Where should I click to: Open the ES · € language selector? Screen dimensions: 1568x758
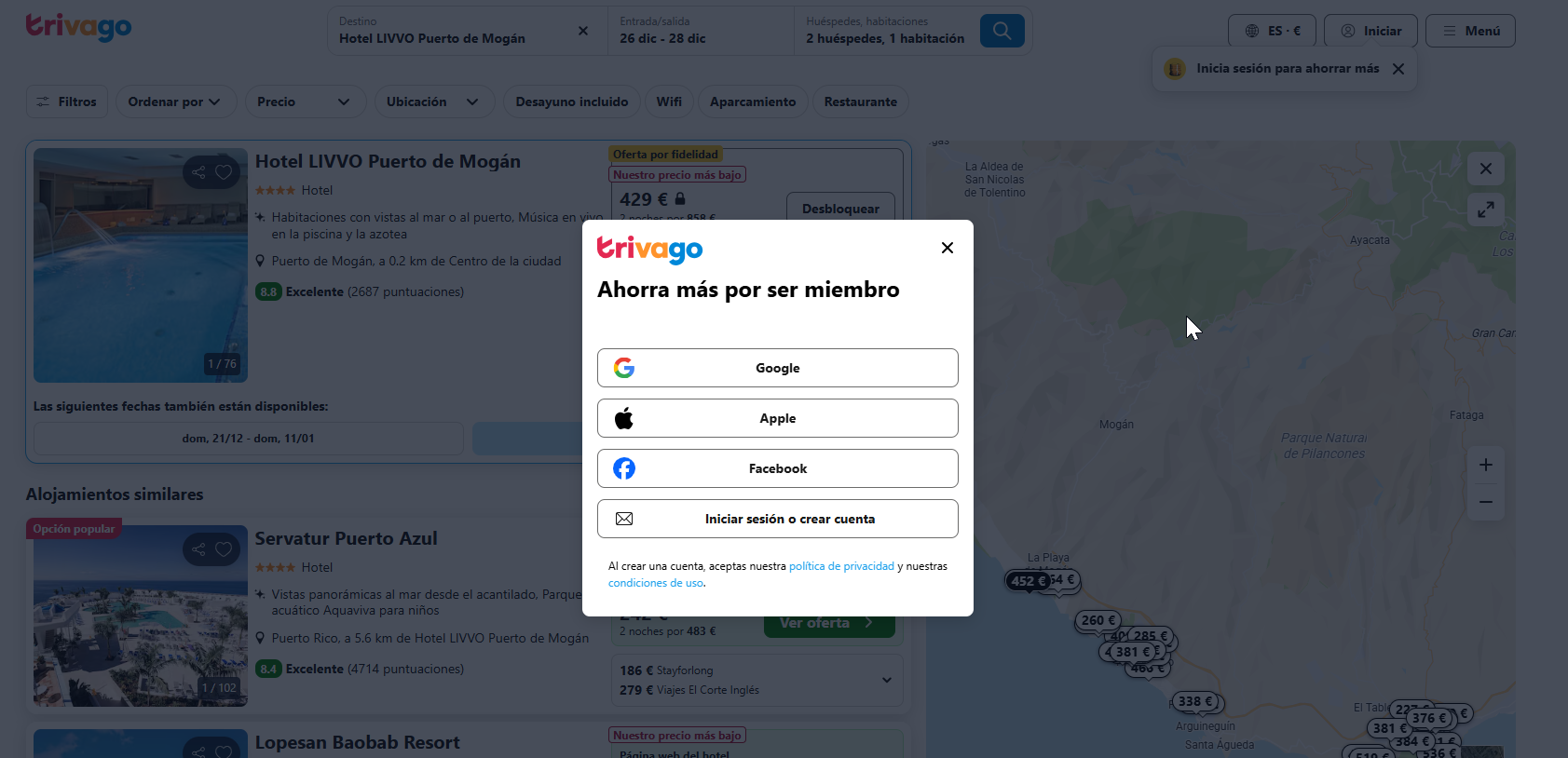(1272, 31)
